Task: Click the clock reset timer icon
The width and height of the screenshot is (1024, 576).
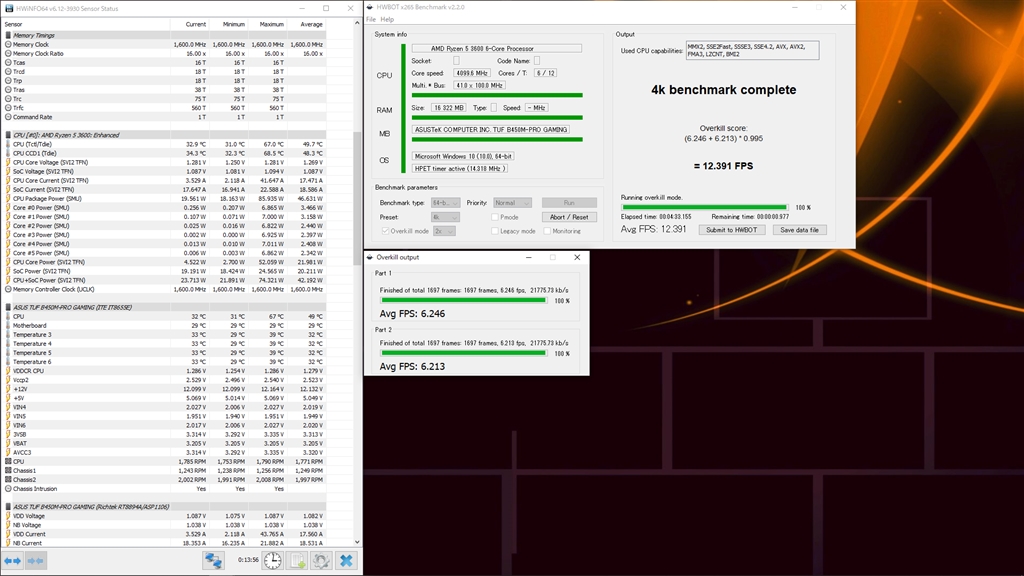Action: [272, 561]
